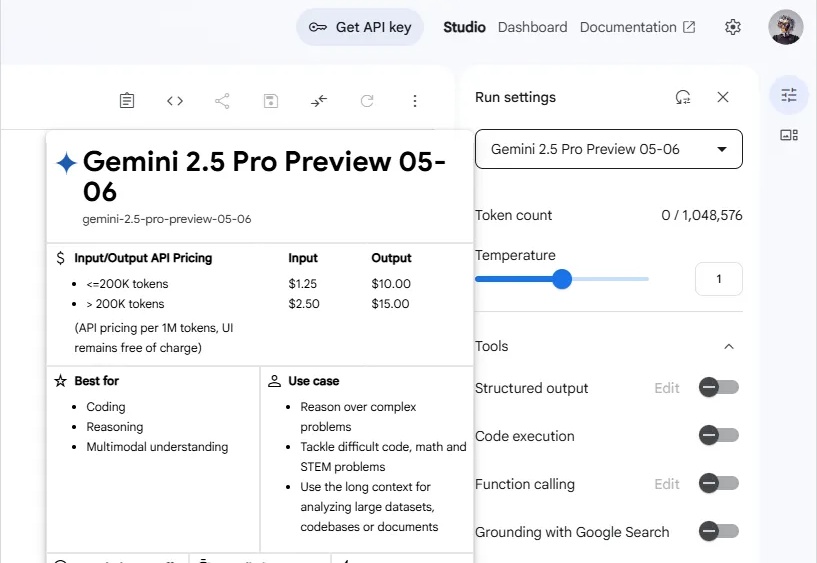This screenshot has width=817, height=563.
Task: Enable the Structured output toggle
Action: coord(719,387)
